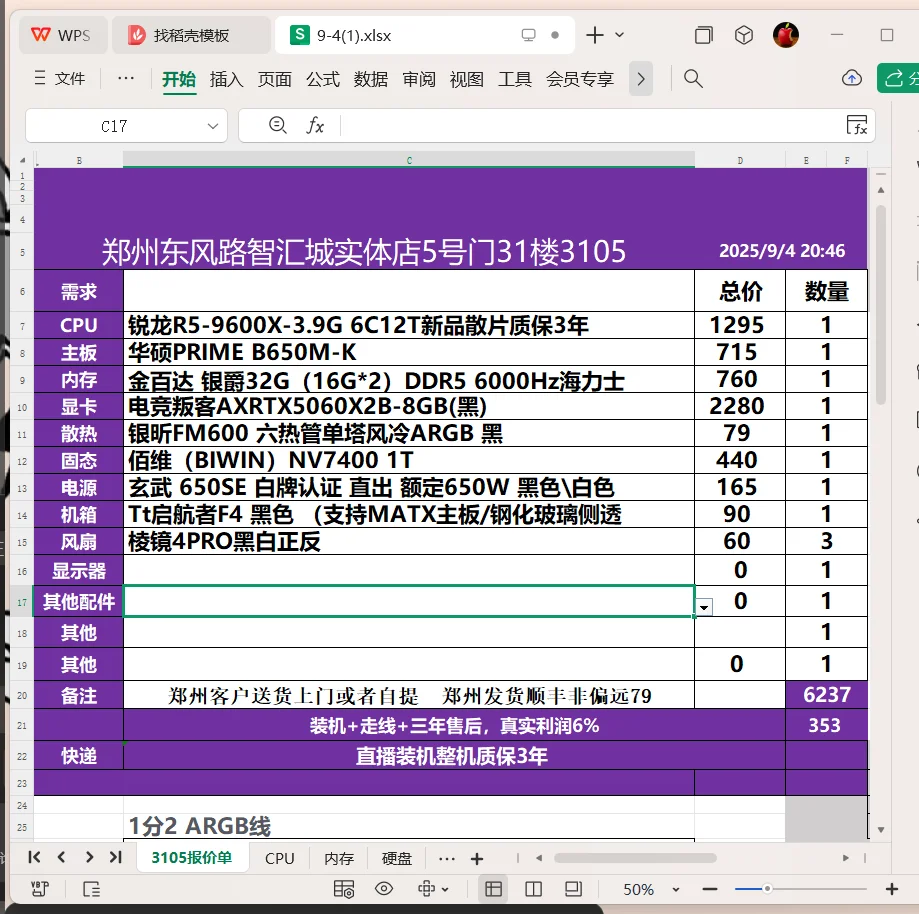Viewport: 919px width, 914px height.
Task: Open the 插入 ribbon tab
Action: click(x=227, y=79)
